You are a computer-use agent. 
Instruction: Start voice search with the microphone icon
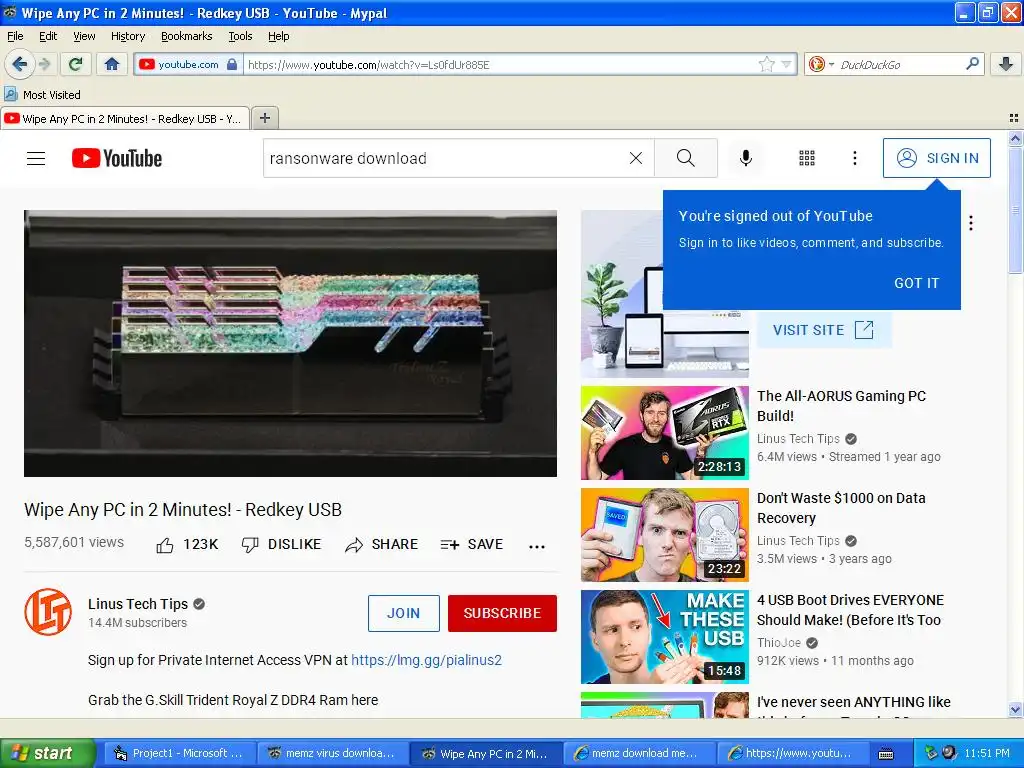click(746, 158)
